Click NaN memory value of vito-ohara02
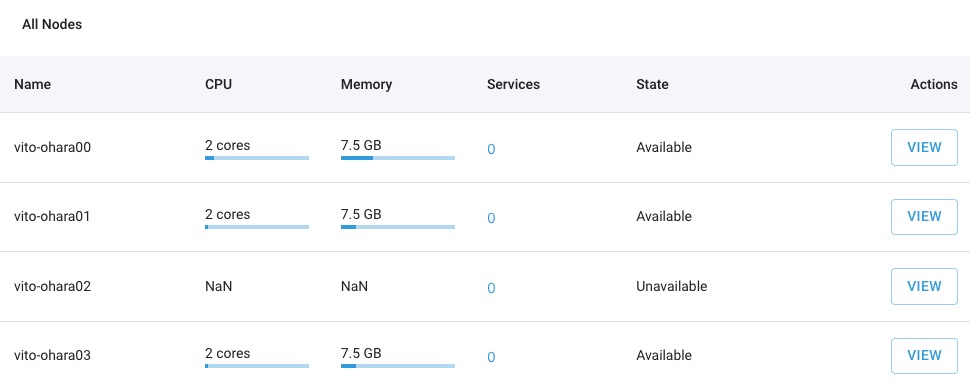 tap(354, 286)
